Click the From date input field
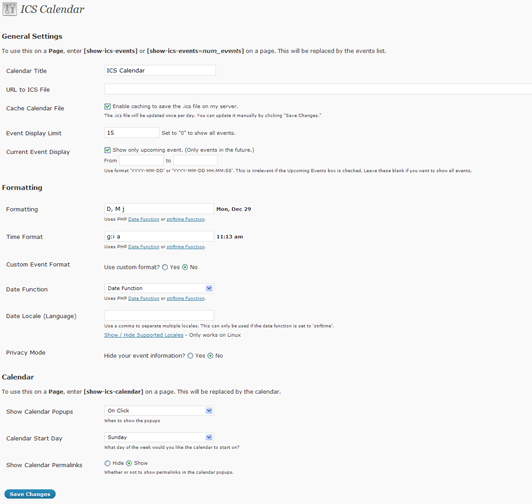The image size is (532, 504). point(141,160)
